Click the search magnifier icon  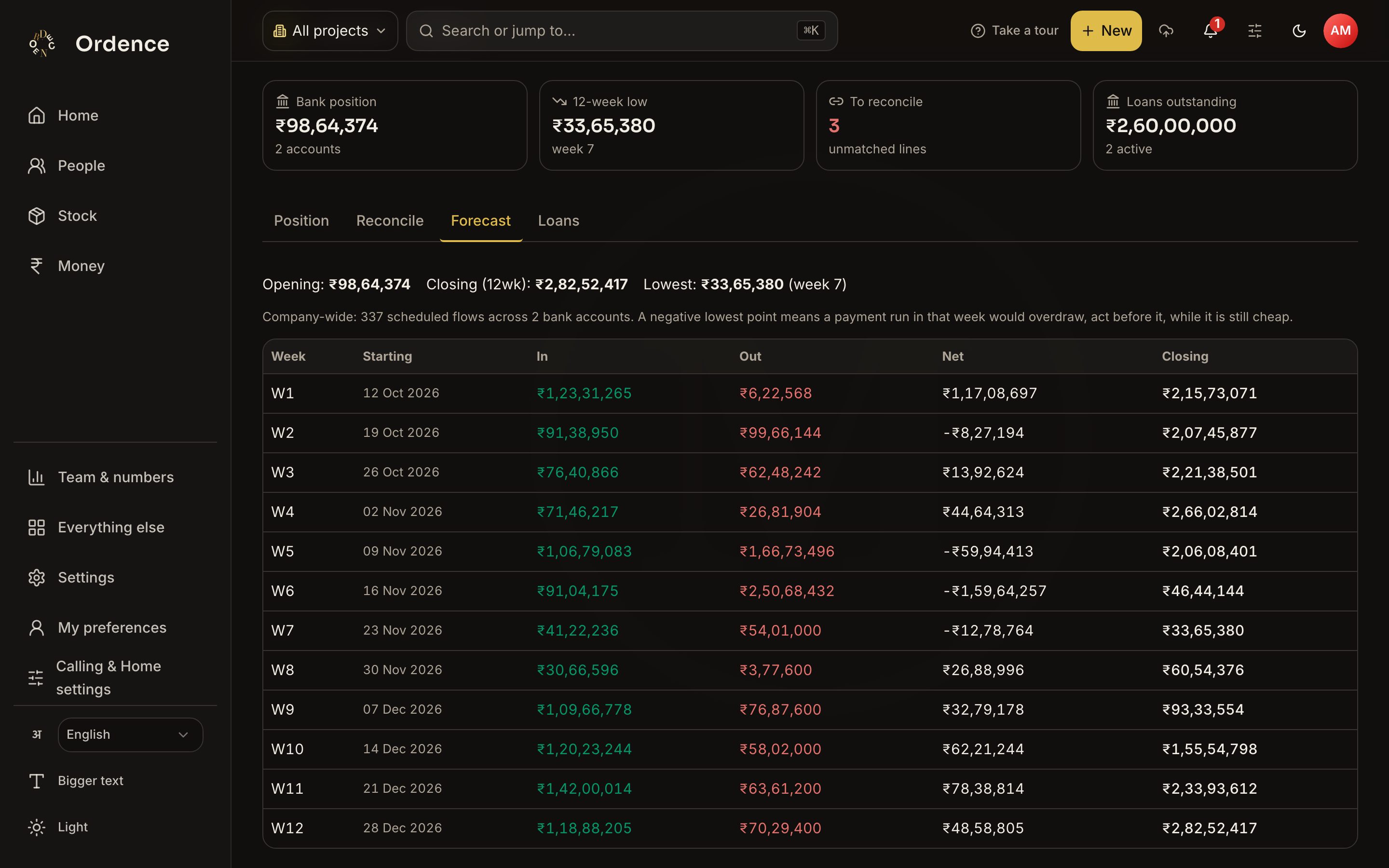click(x=426, y=30)
